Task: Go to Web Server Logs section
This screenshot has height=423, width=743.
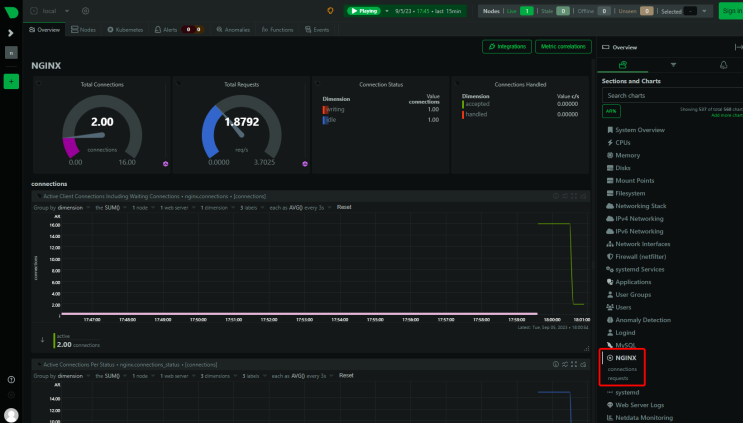Action: point(640,405)
